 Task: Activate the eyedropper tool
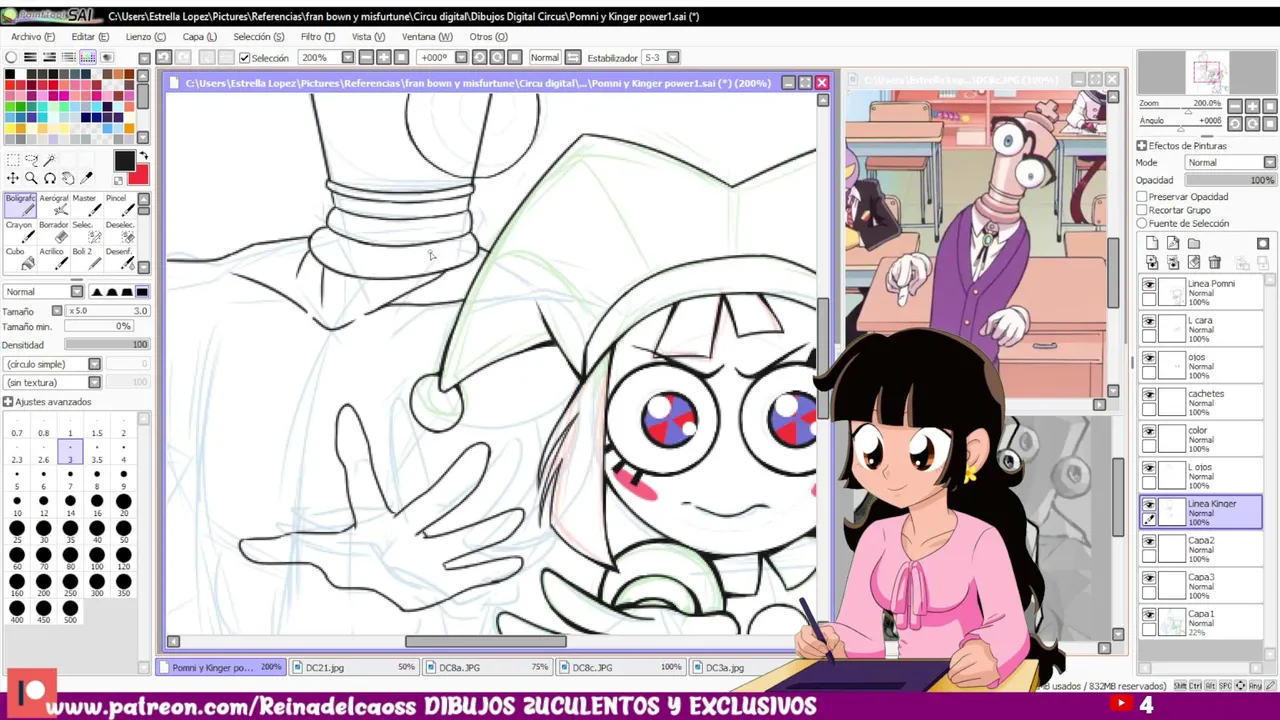pos(87,178)
